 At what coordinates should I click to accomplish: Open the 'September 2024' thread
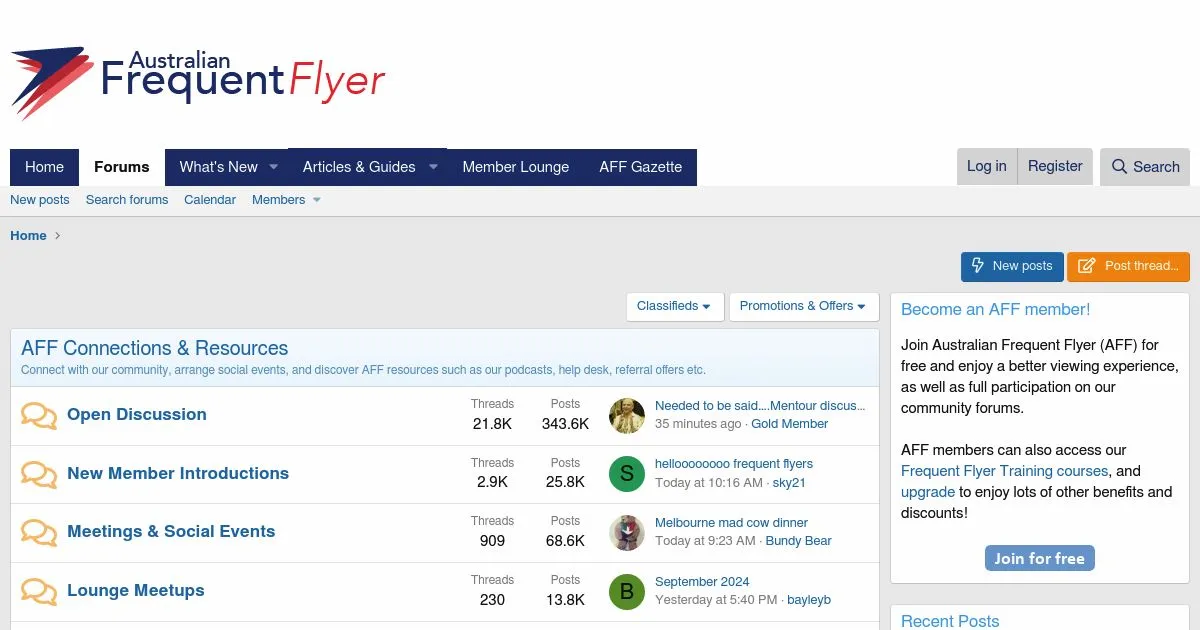(x=702, y=582)
